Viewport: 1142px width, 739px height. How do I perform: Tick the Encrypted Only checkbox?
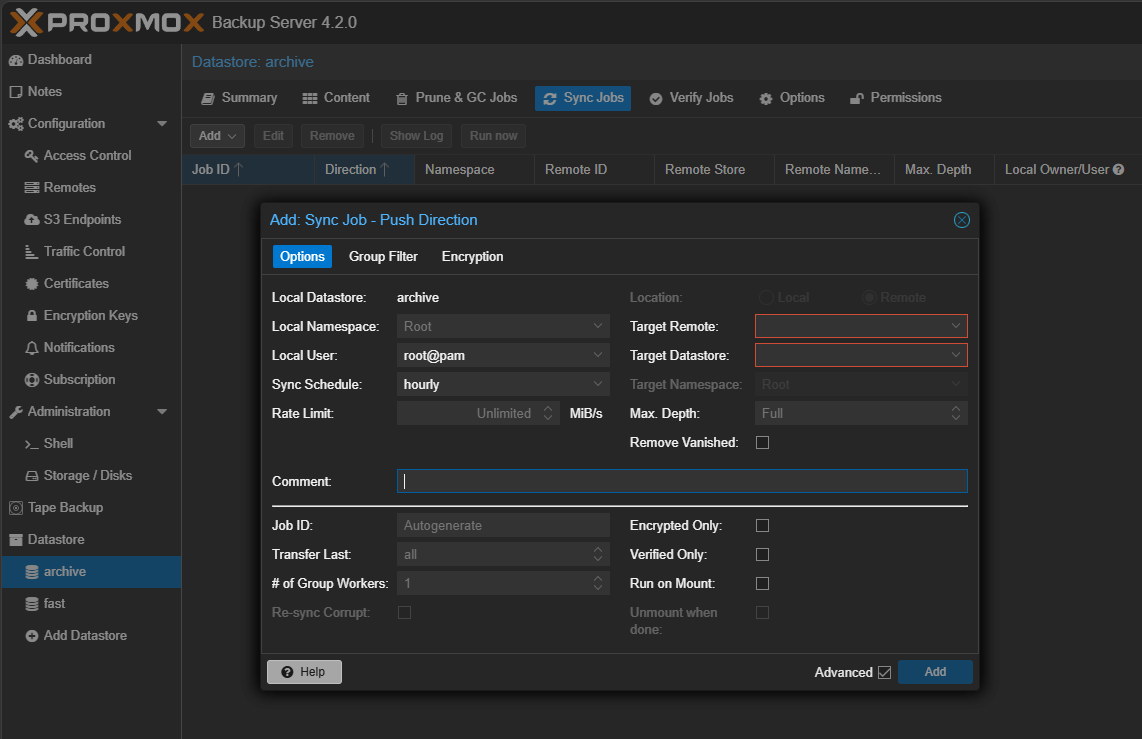[x=762, y=525]
